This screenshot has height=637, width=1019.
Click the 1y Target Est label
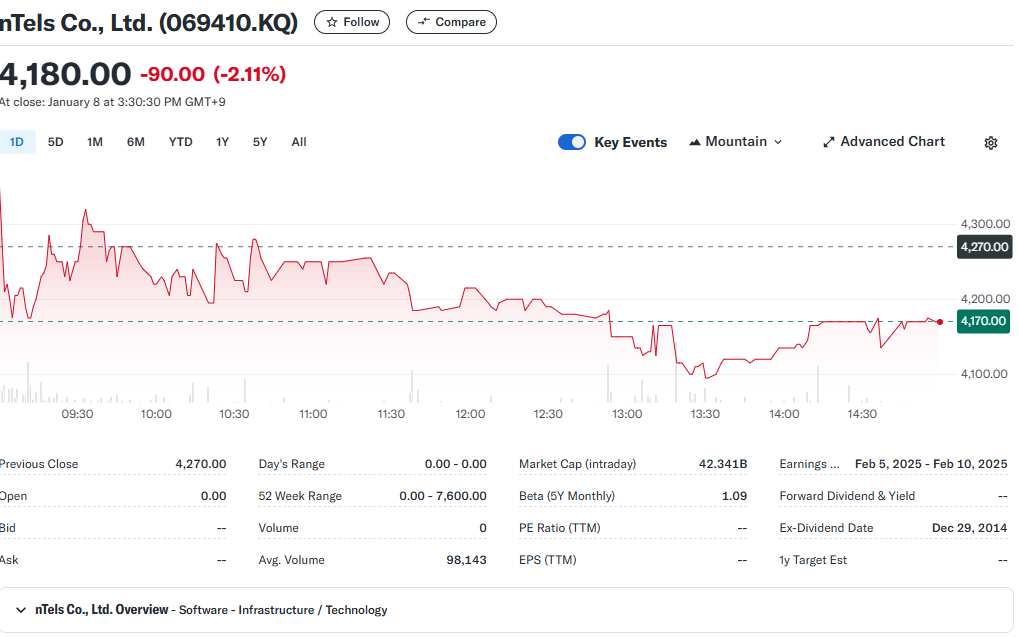[x=814, y=560]
